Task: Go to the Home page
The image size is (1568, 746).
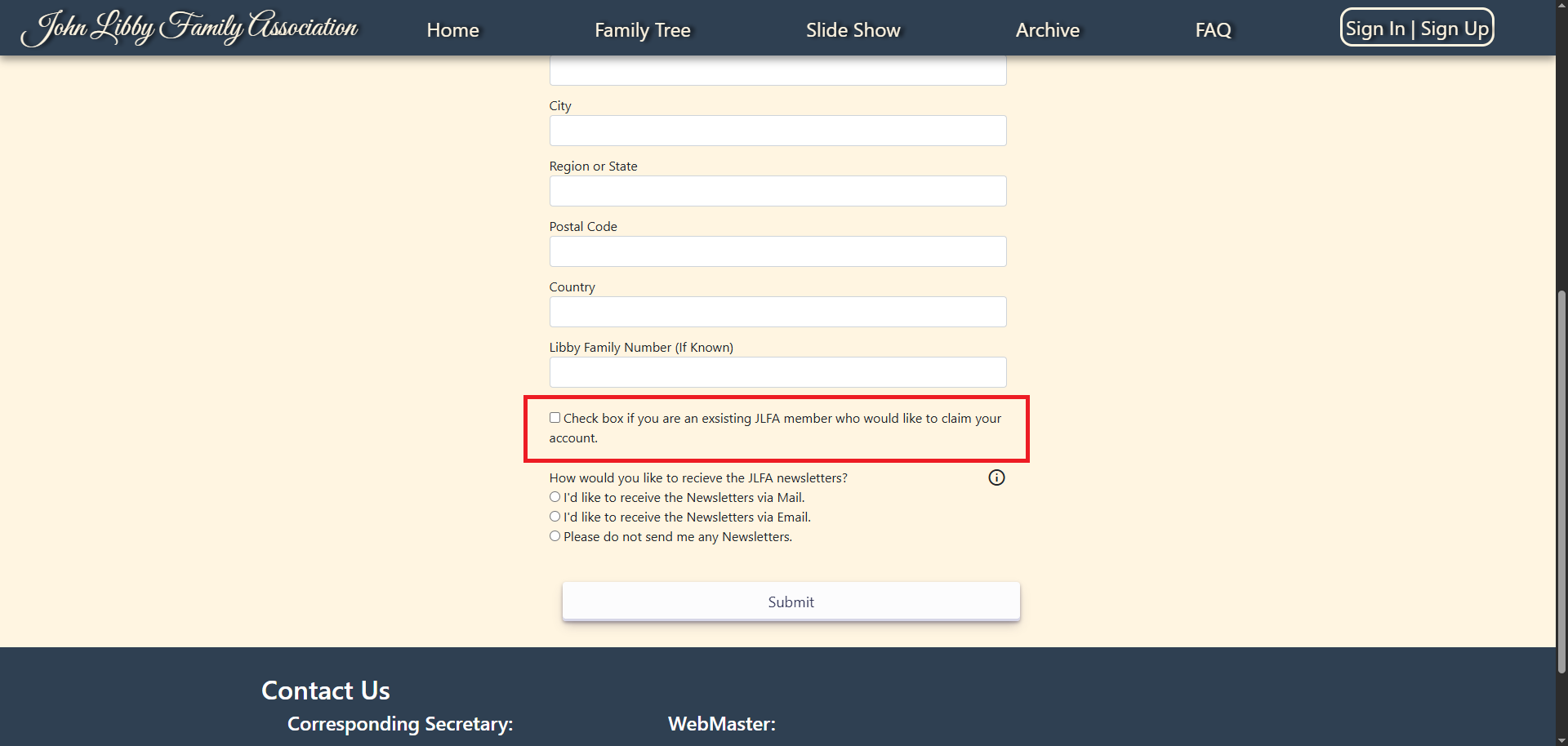Action: (x=452, y=30)
